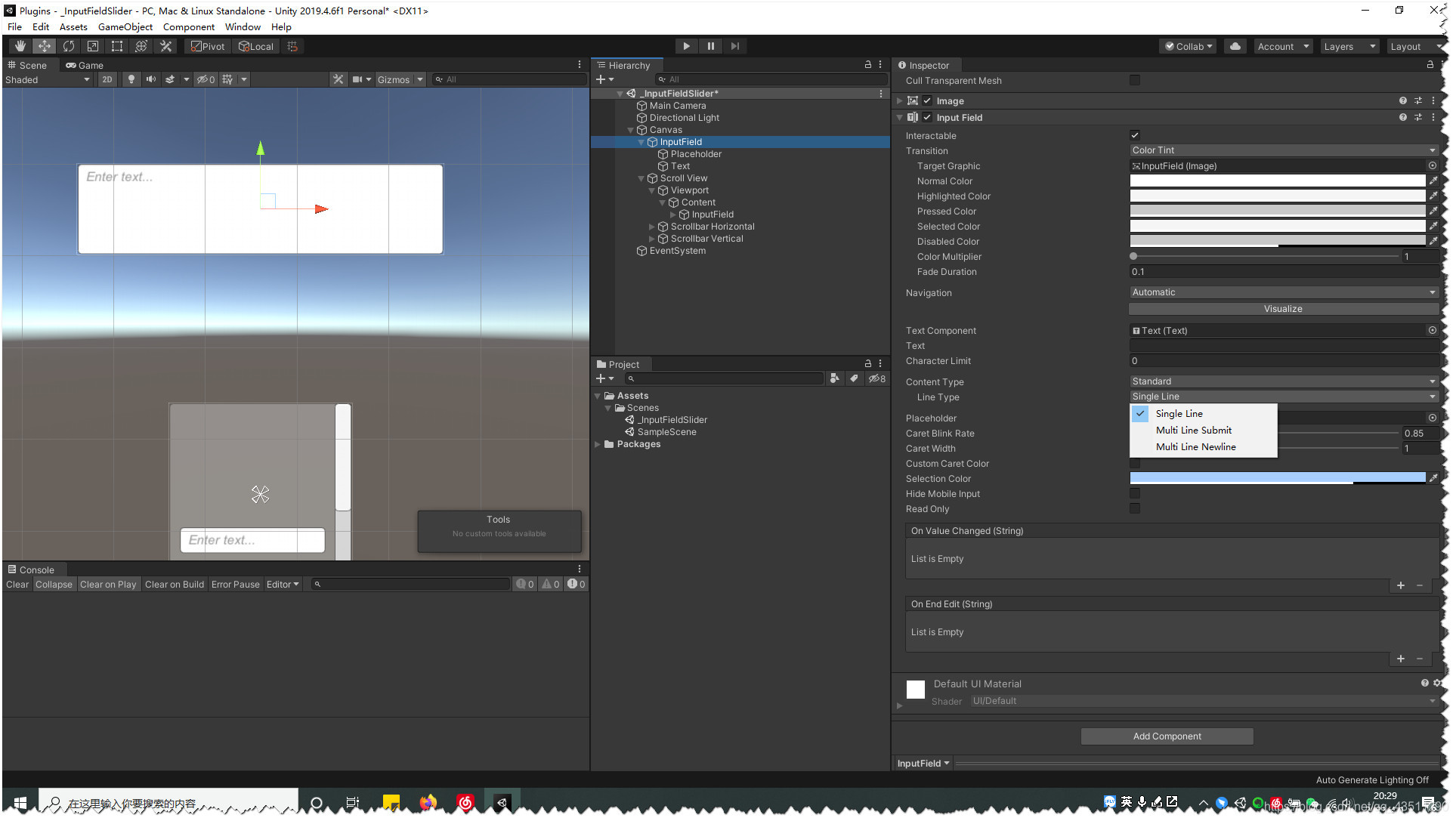The width and height of the screenshot is (1456, 821).
Task: Collapse the Canvas tree node
Action: click(x=631, y=130)
